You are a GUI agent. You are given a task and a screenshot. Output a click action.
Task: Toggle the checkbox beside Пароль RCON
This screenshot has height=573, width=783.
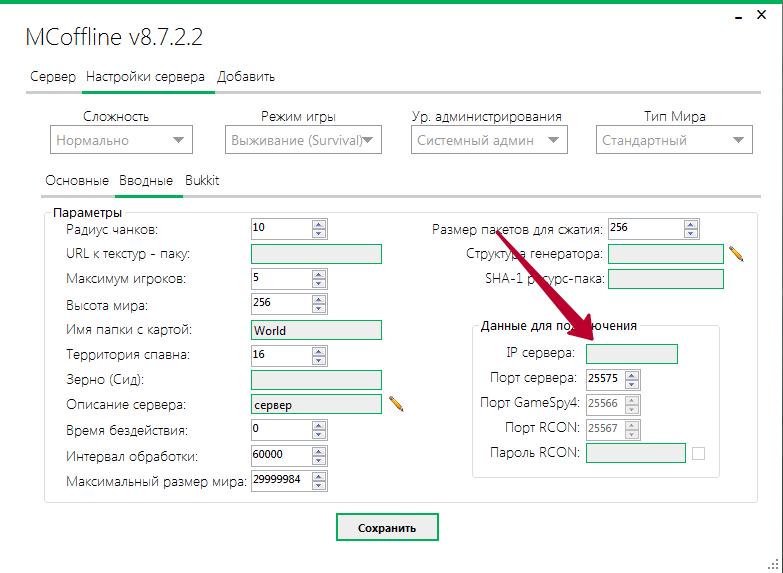coord(698,453)
